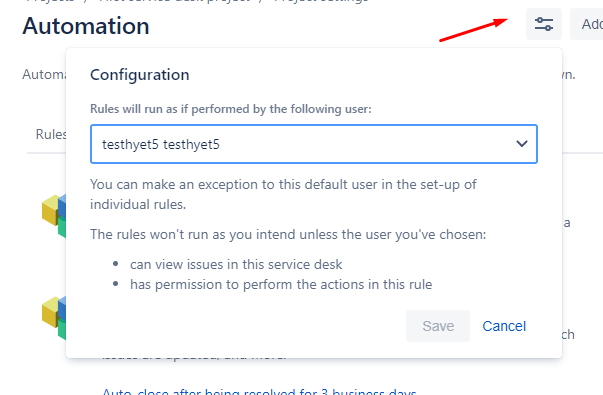Click the 'has permission to perform' bullet item
Image resolution: width=603 pixels, height=395 pixels.
(x=281, y=285)
